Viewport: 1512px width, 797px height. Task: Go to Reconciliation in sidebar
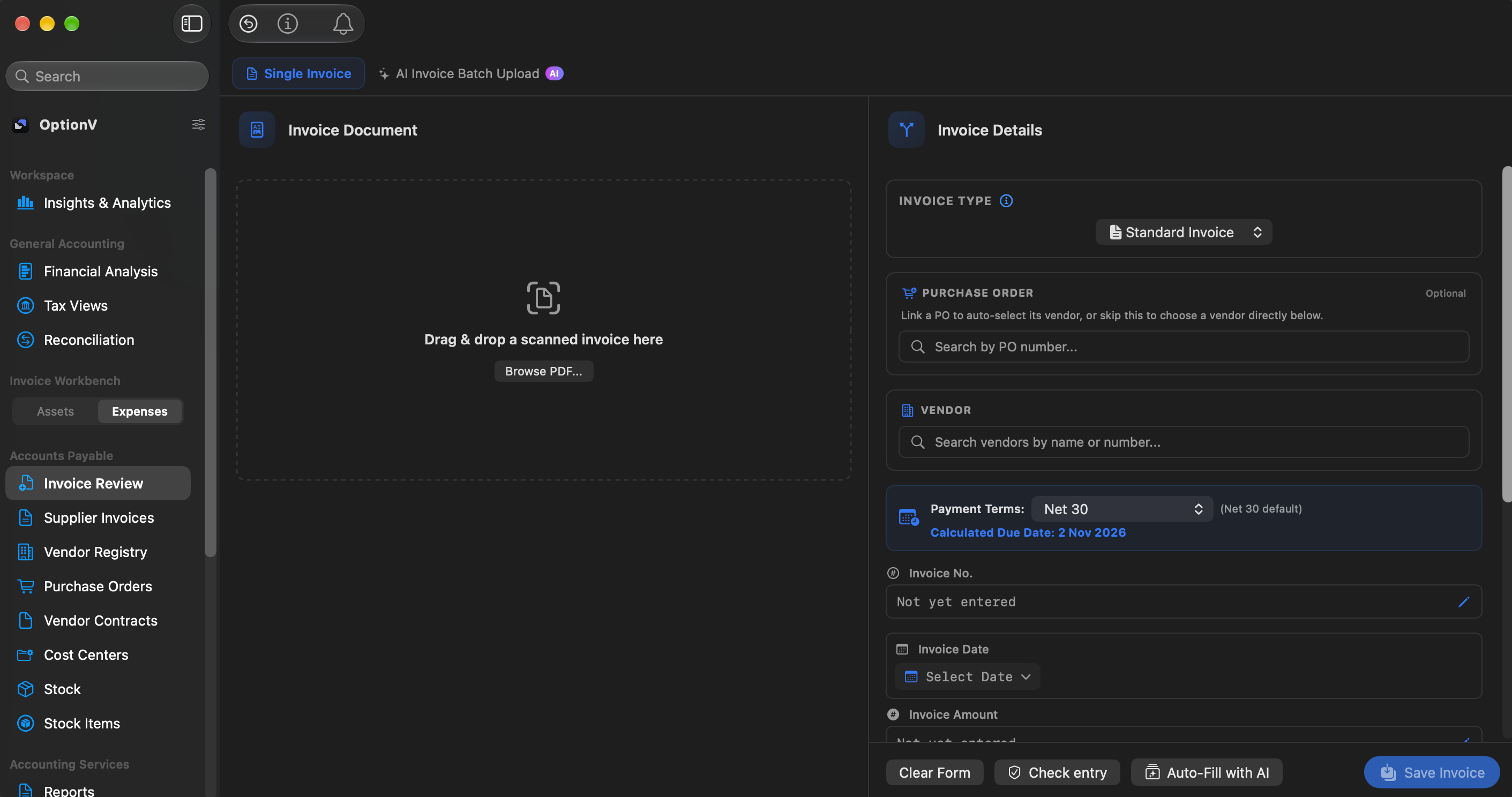coord(98,341)
